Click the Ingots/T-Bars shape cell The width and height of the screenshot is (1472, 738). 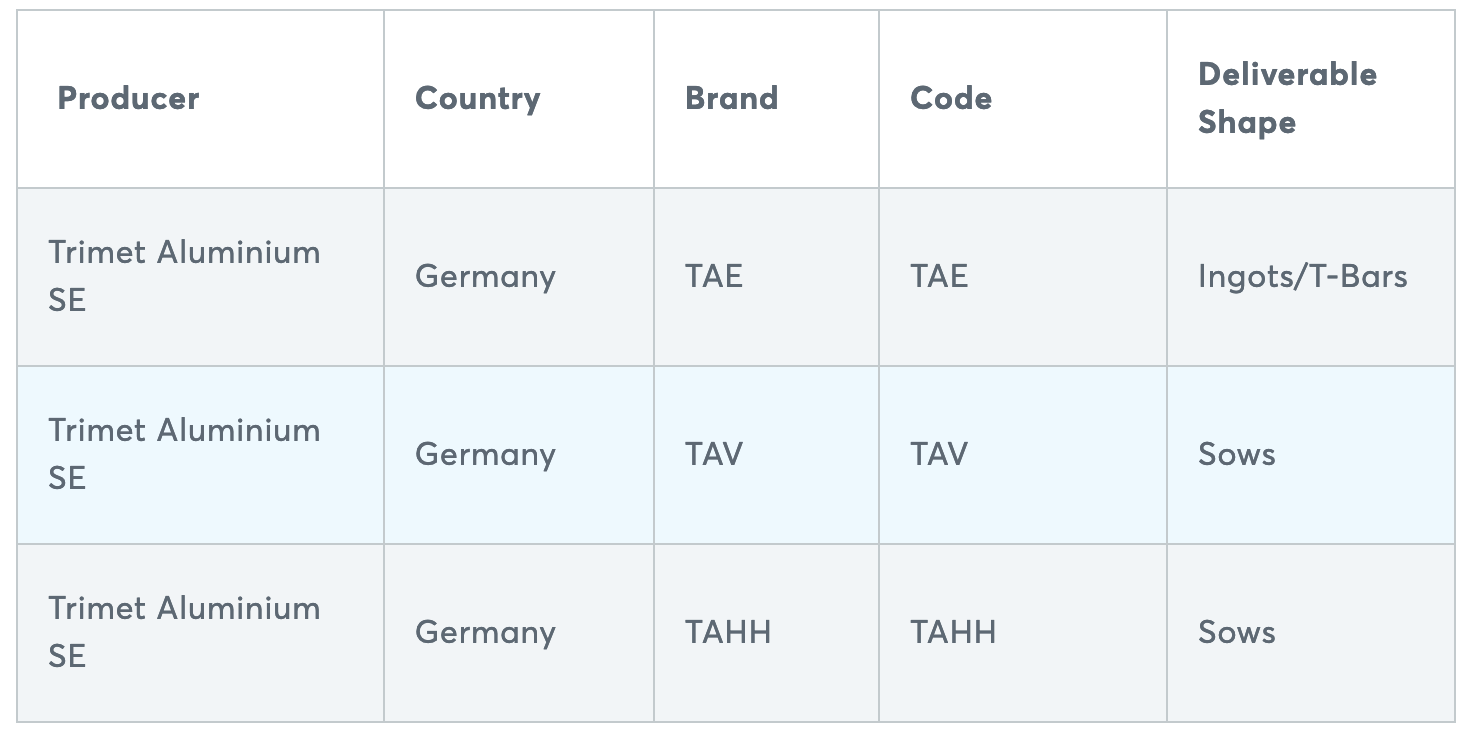1302,277
